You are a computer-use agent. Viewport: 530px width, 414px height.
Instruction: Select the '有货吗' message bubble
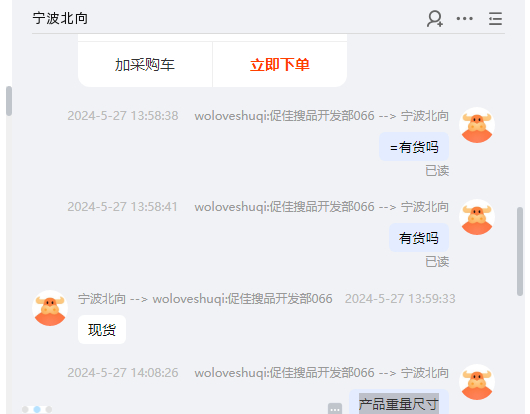click(419, 238)
